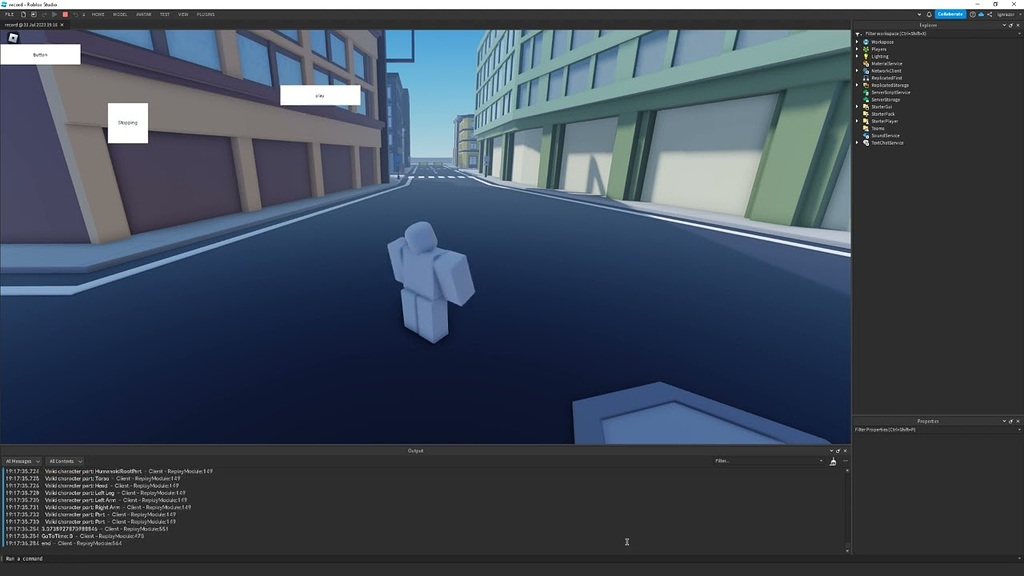Screen dimensions: 1024x576
Task: Open the PLUGINS menu
Action: coord(203,14)
